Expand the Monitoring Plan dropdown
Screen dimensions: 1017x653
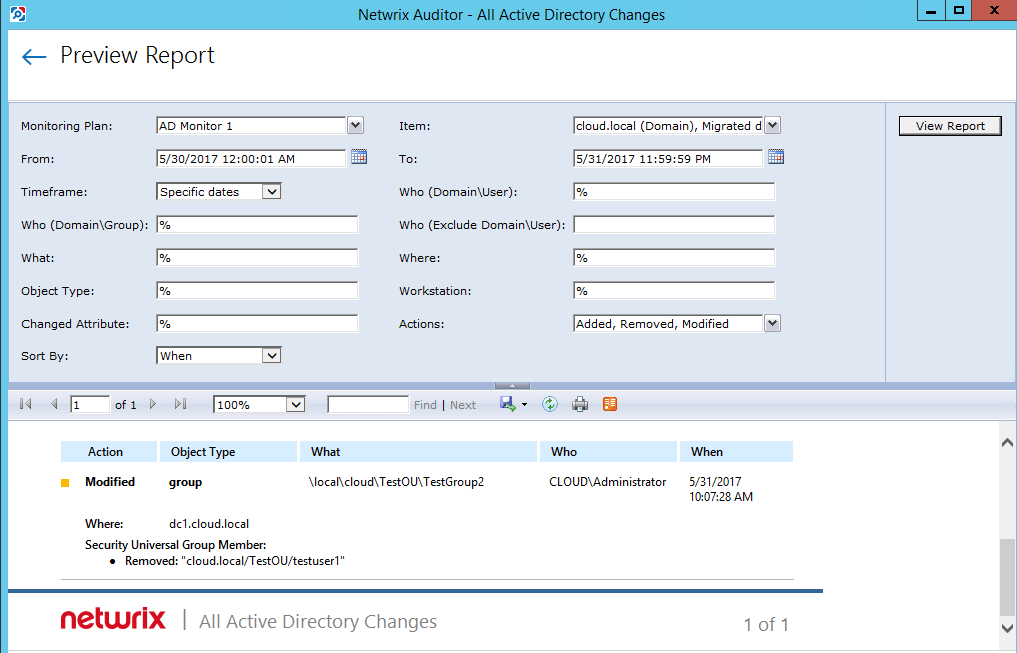355,125
